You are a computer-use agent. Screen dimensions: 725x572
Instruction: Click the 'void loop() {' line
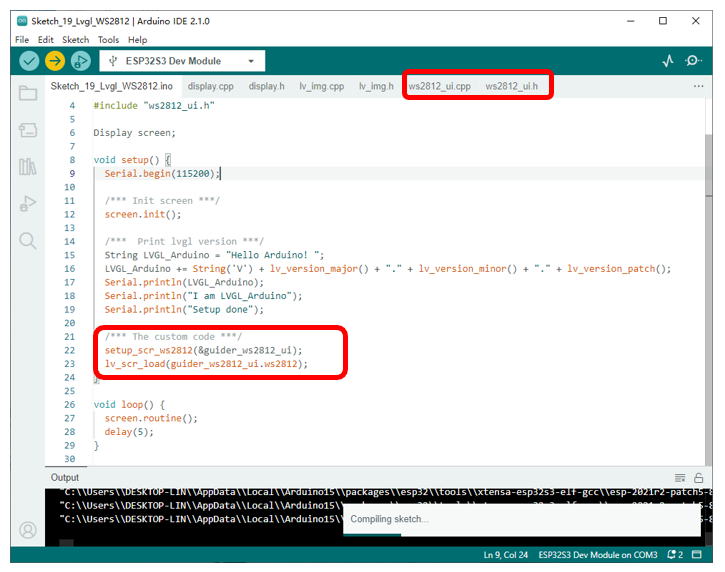coord(129,405)
